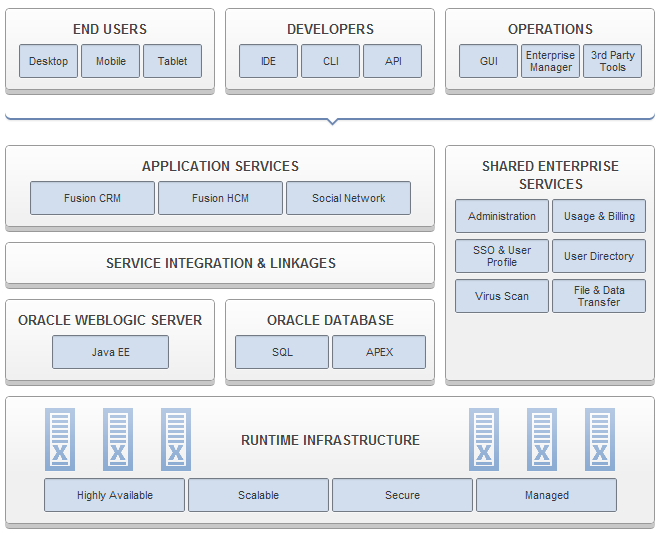
Task: Select the Scalable box
Action: (x=258, y=495)
